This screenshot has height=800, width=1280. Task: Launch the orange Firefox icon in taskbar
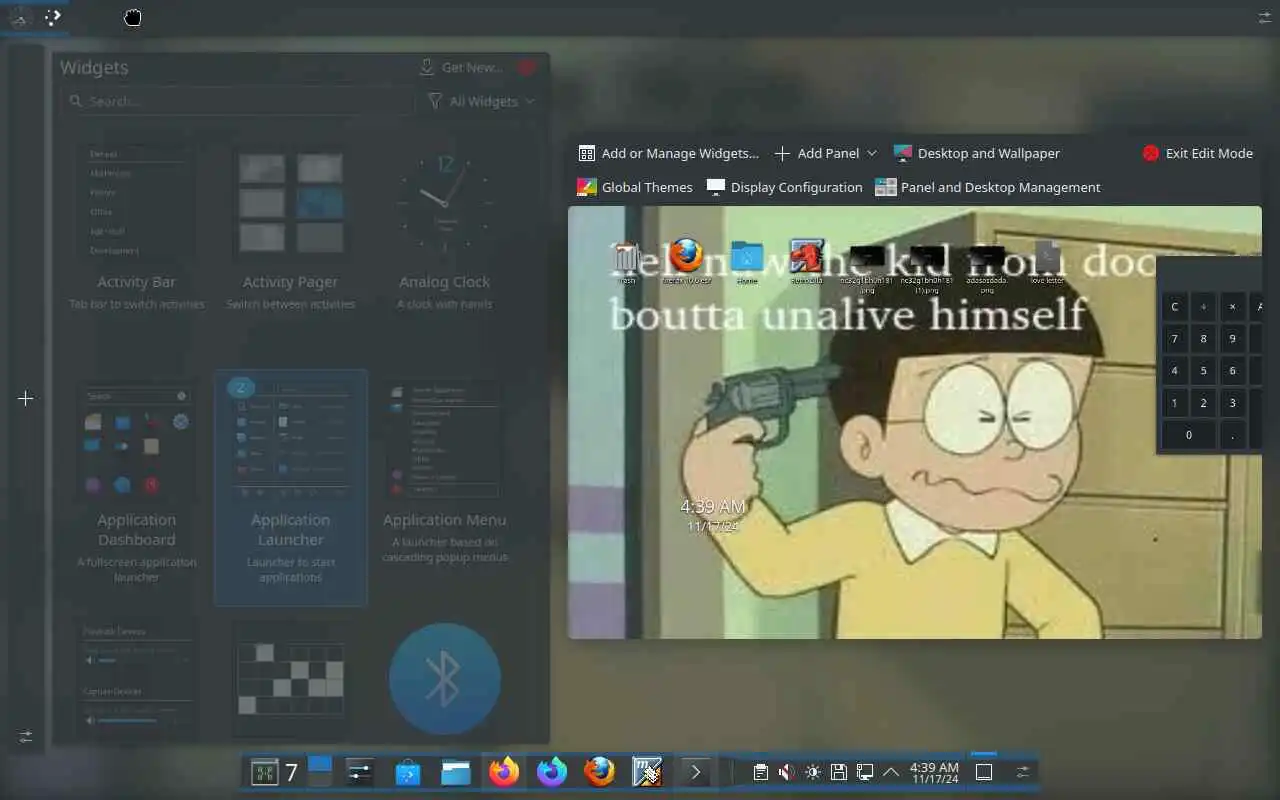click(x=504, y=772)
